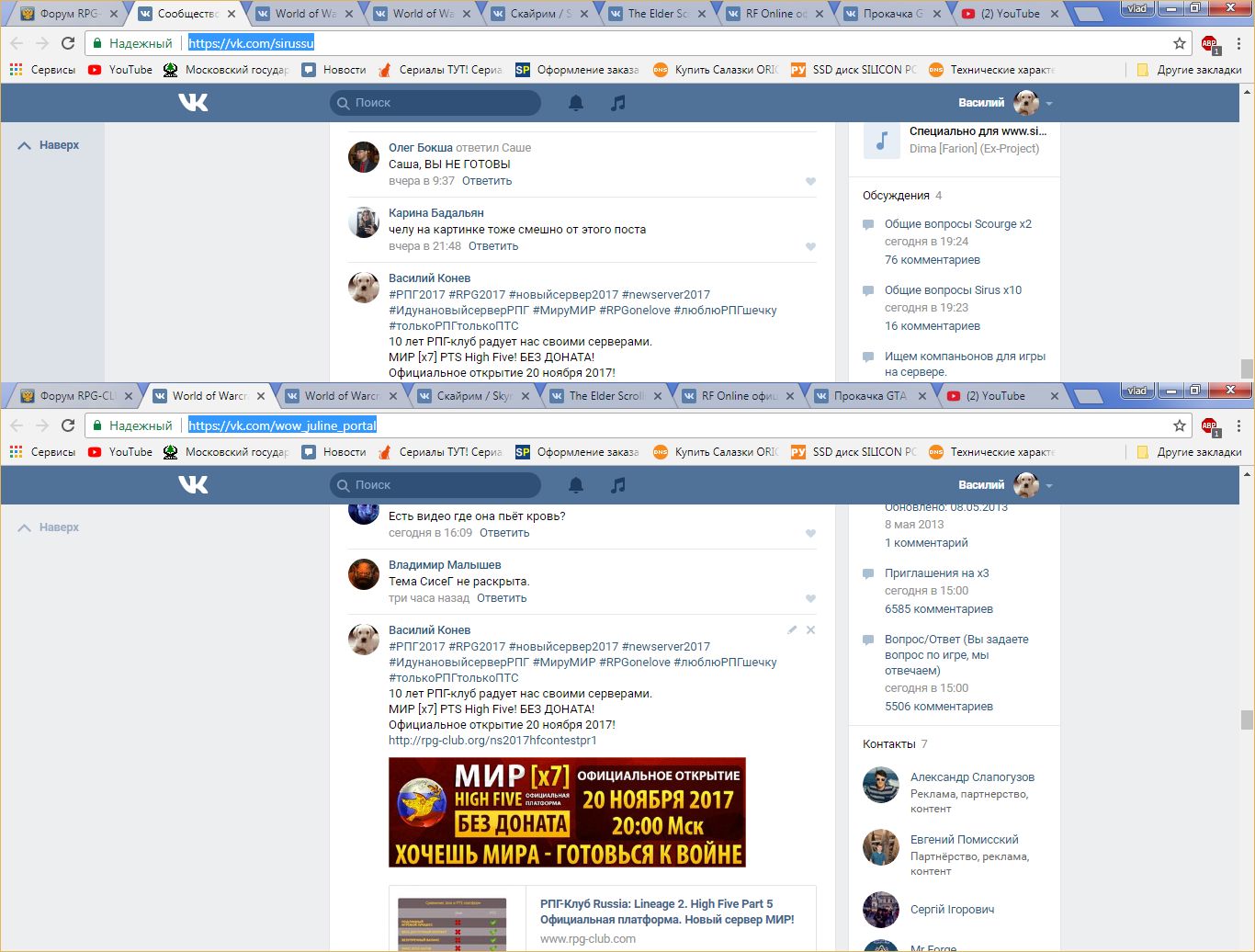This screenshot has height=952, width=1255.
Task: Like the 'Есть видео где она пьёт кровь?' comment
Action: coord(810,533)
